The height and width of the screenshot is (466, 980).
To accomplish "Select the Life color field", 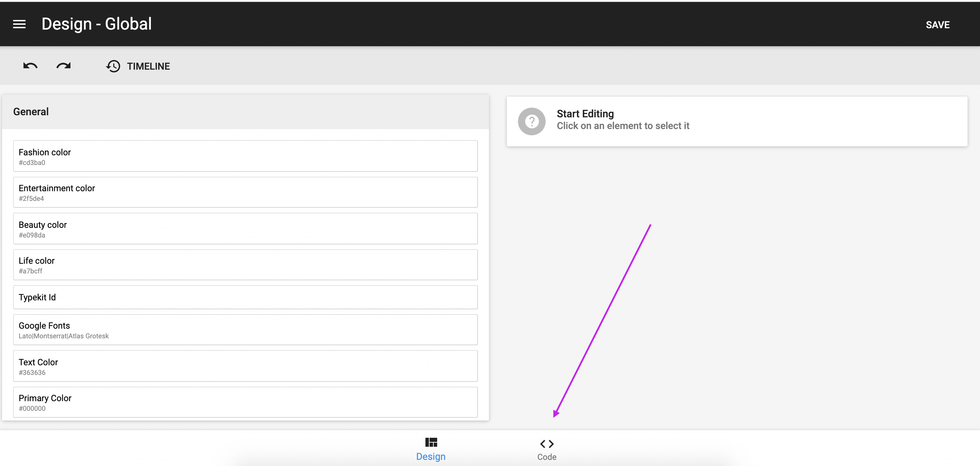I will click(x=245, y=265).
